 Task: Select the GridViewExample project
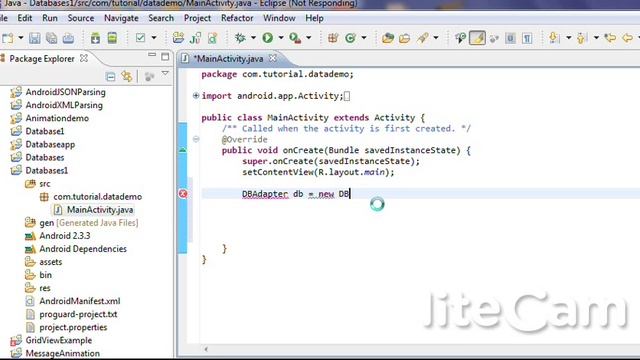pos(59,340)
